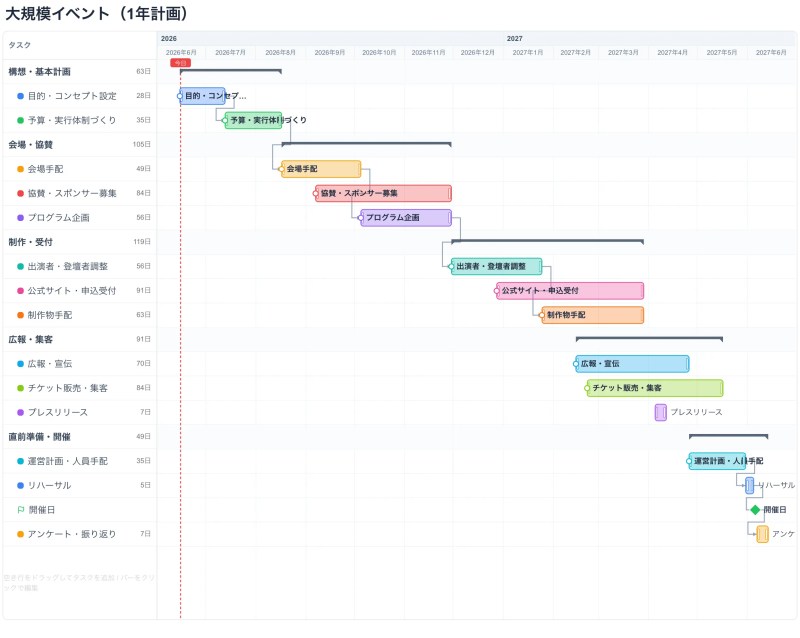Select the purple プレスリリース bar in chart
This screenshot has height=638, width=800.
tap(661, 412)
